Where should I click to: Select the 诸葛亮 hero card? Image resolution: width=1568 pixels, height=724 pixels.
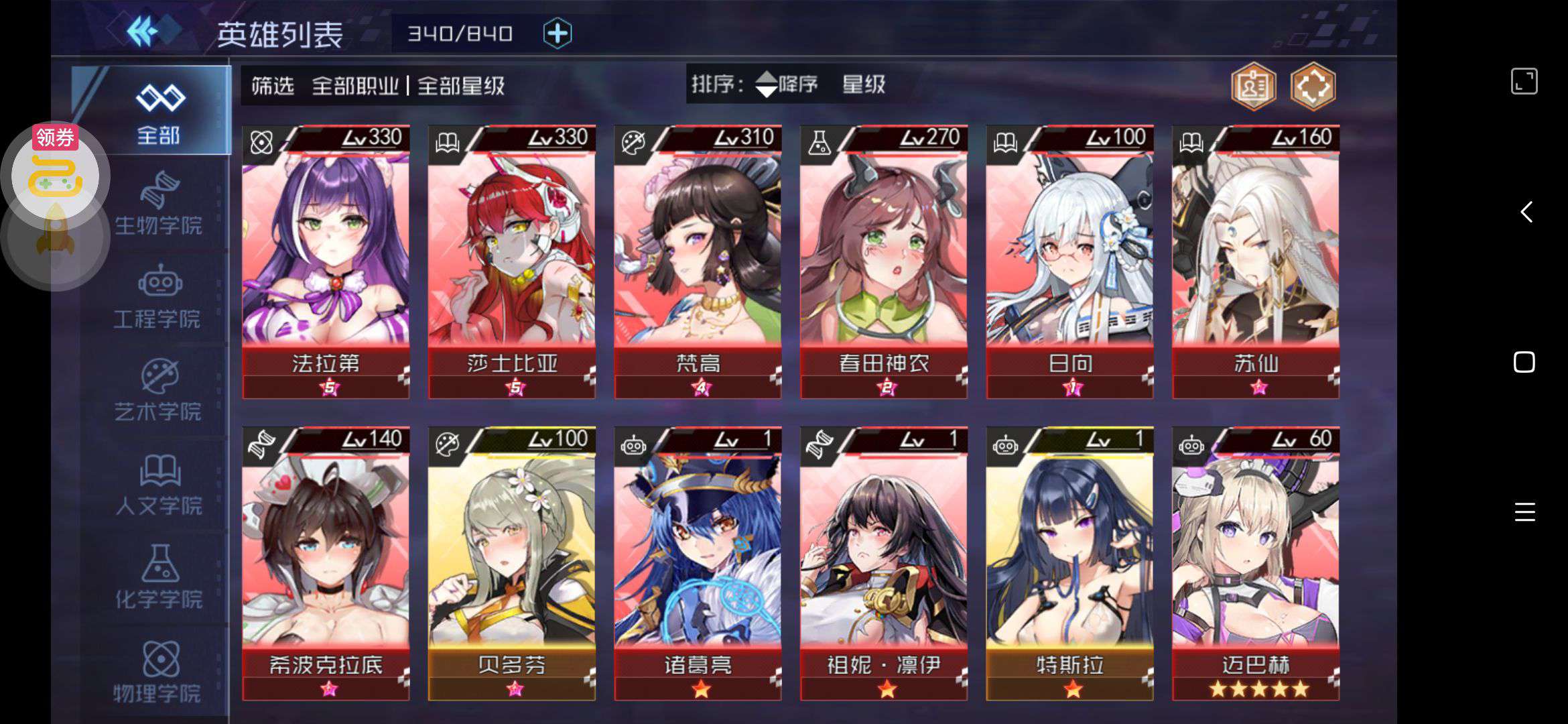coord(698,563)
